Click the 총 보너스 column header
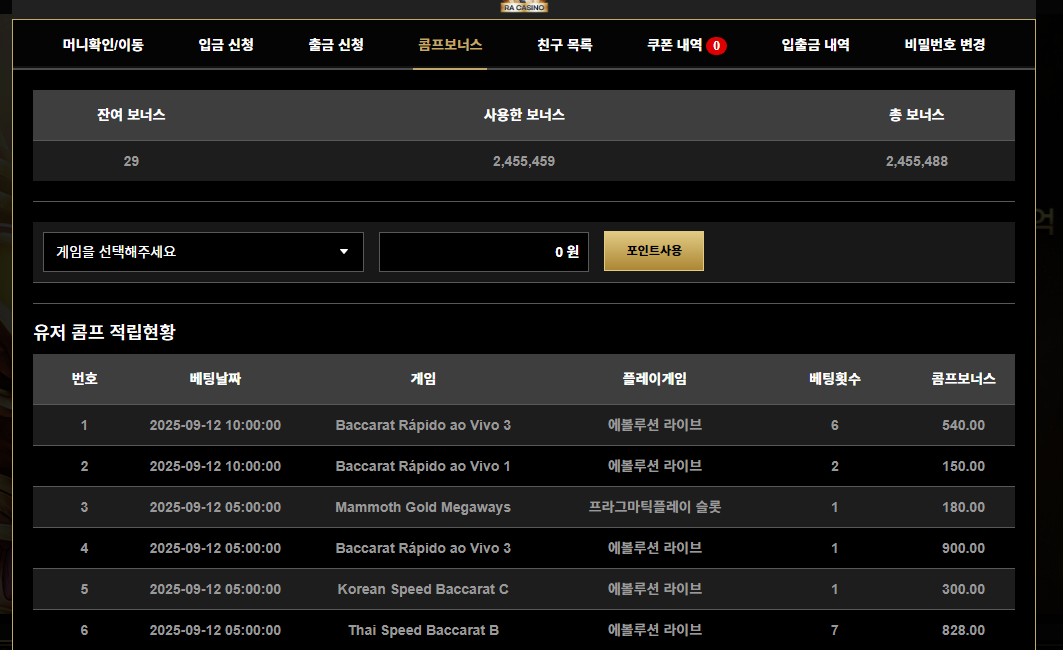The width and height of the screenshot is (1063, 650). click(x=917, y=115)
